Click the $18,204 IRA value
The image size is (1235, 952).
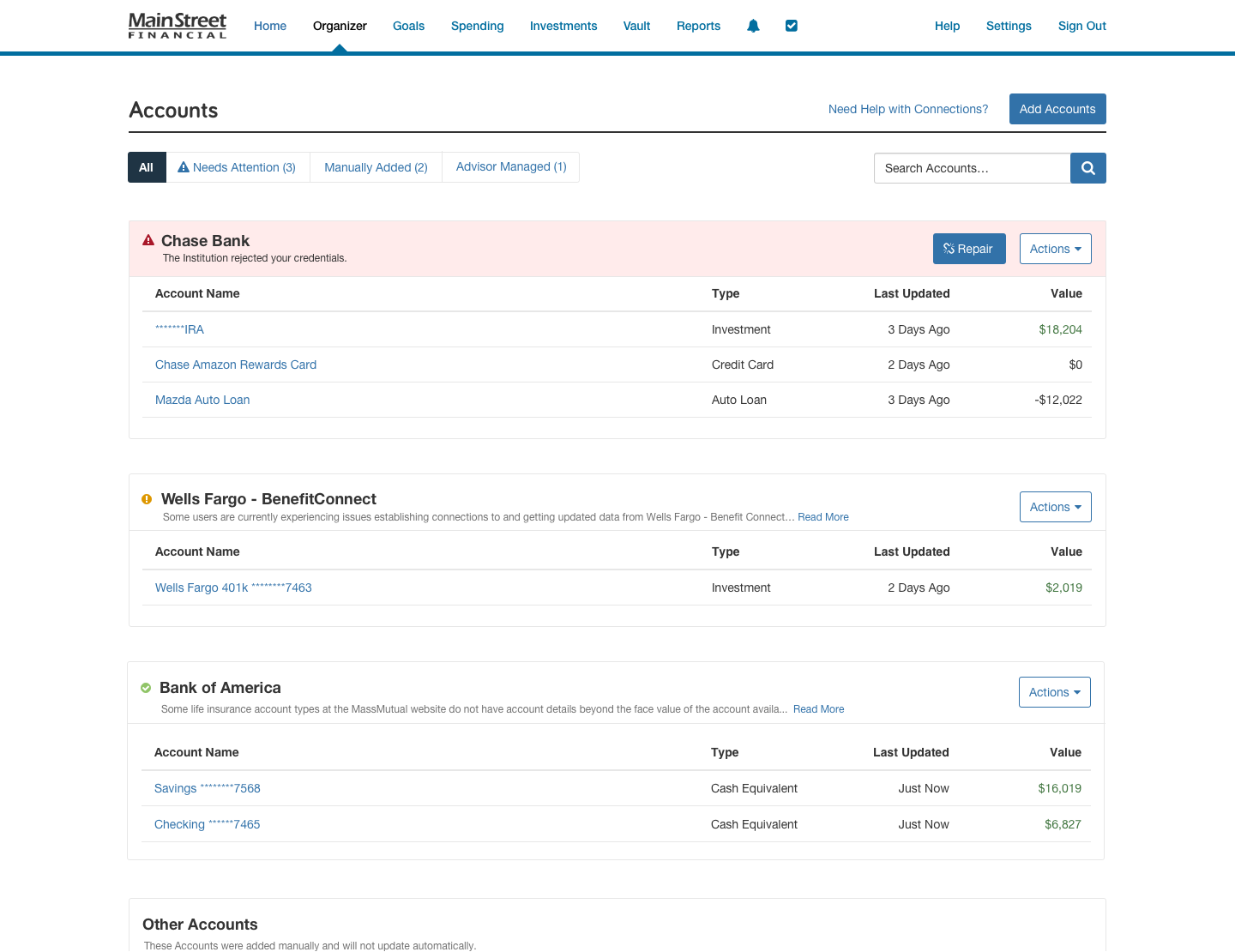pos(1060,329)
